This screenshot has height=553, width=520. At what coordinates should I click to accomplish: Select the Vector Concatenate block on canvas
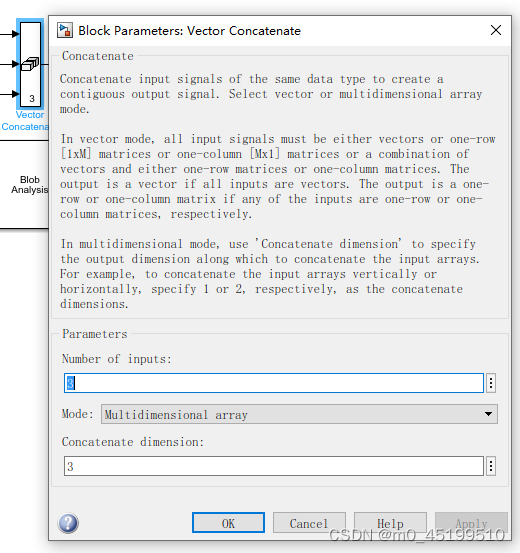(x=30, y=64)
